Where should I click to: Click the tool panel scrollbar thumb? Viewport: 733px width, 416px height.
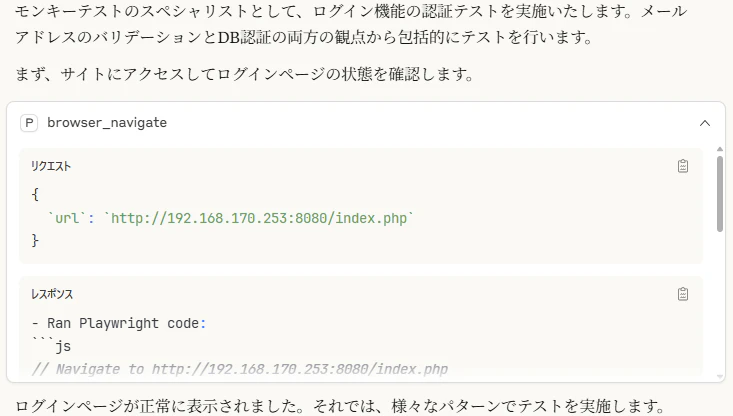coord(720,194)
